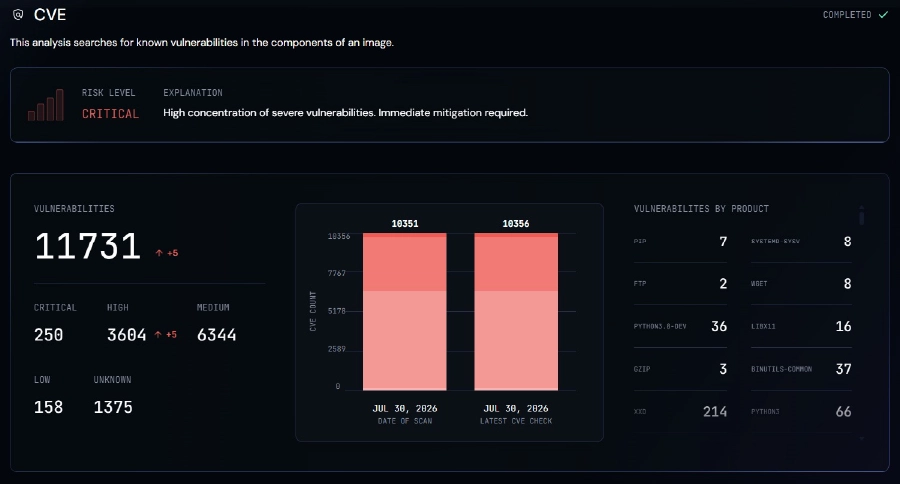Click scroll-down arrow of the product list

[862, 439]
